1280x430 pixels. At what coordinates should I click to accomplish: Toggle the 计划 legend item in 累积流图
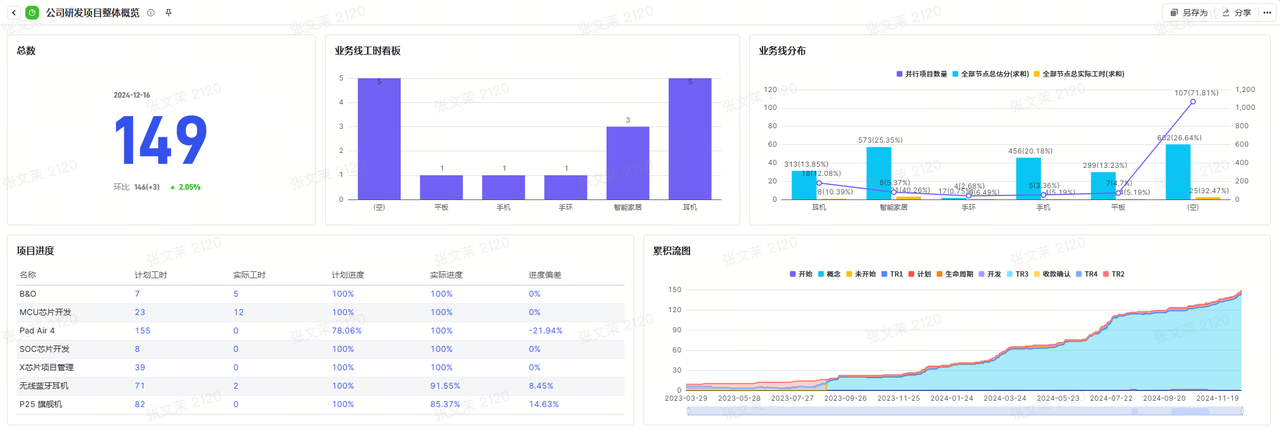920,274
